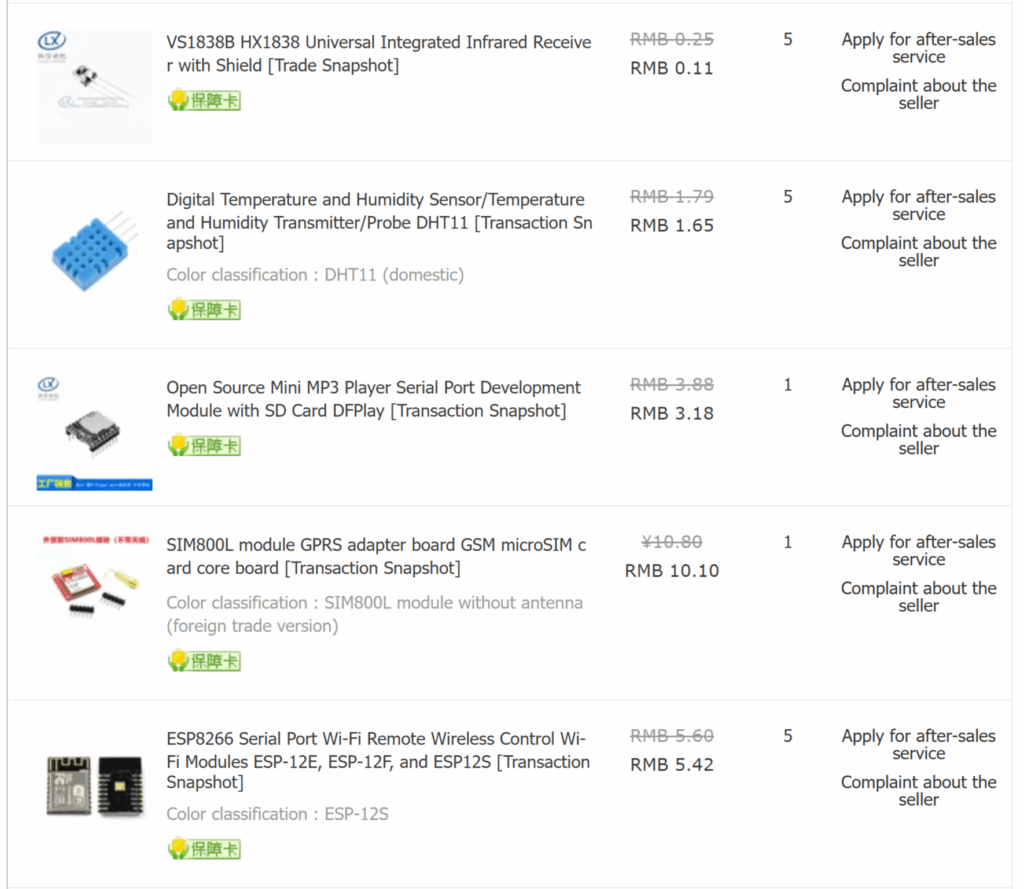
Task: Open the ESP8266 Wi-Fi module thumbnail
Action: pos(94,786)
